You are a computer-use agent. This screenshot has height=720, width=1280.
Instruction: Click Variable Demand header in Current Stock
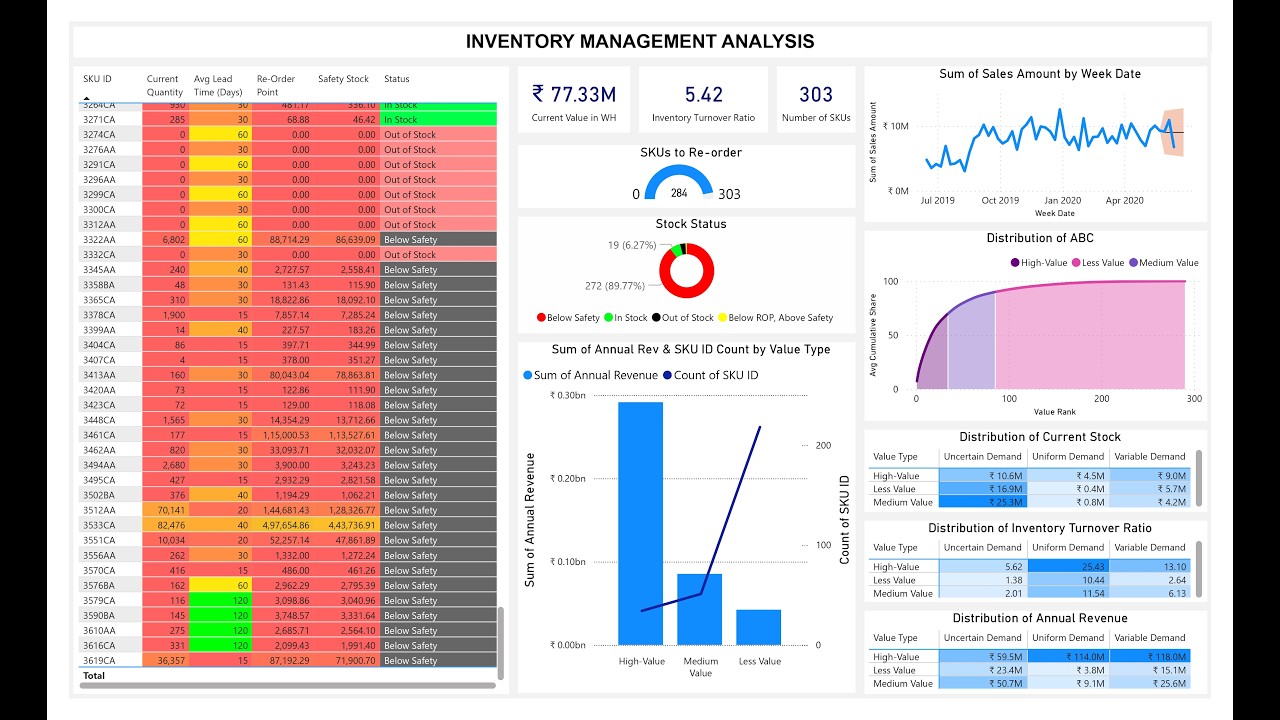tap(1150, 456)
